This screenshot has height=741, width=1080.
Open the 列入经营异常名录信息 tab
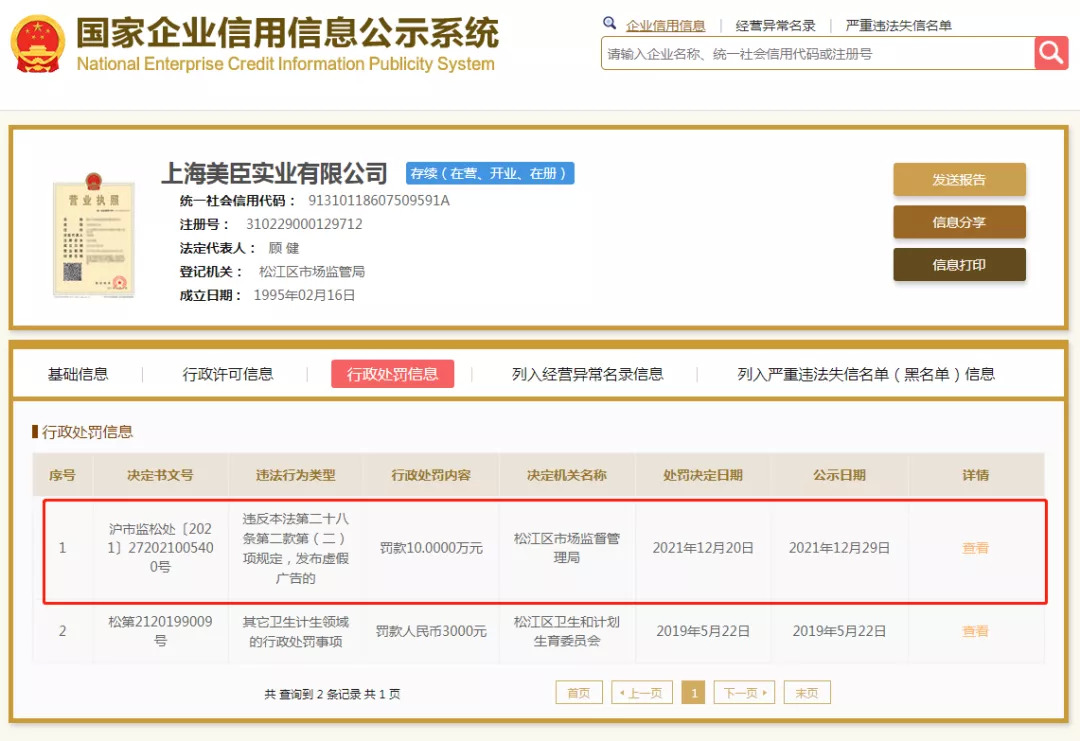587,374
